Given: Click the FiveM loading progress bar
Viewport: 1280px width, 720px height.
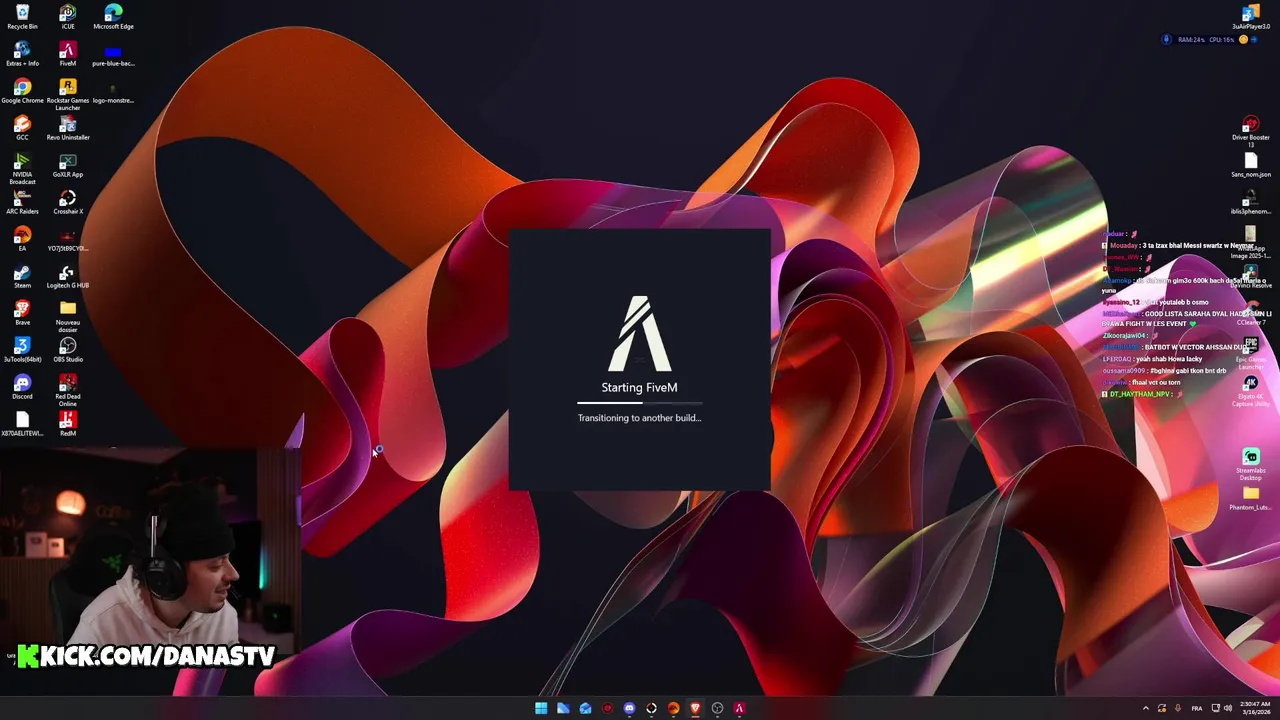Looking at the screenshot, I should [640, 403].
